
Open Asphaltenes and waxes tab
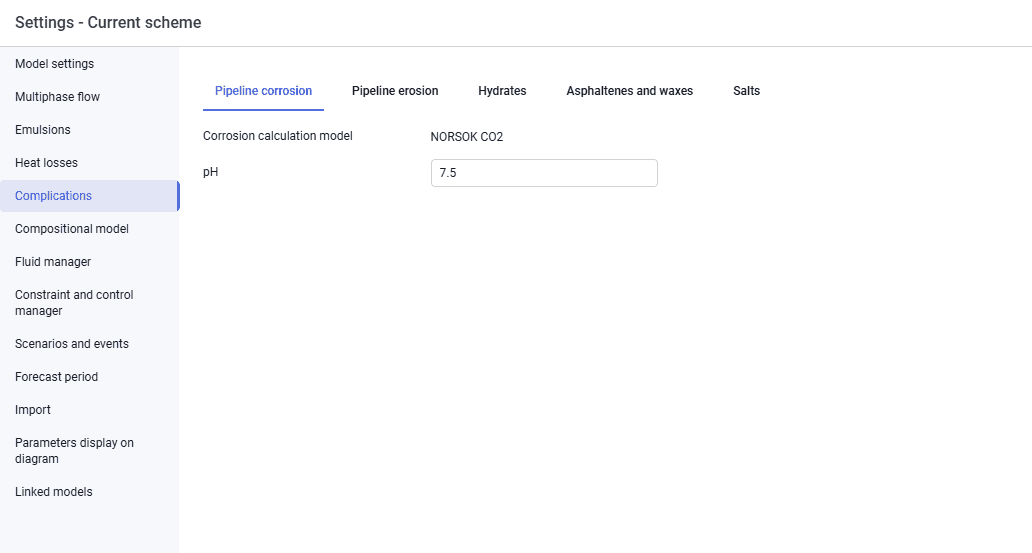click(x=629, y=91)
